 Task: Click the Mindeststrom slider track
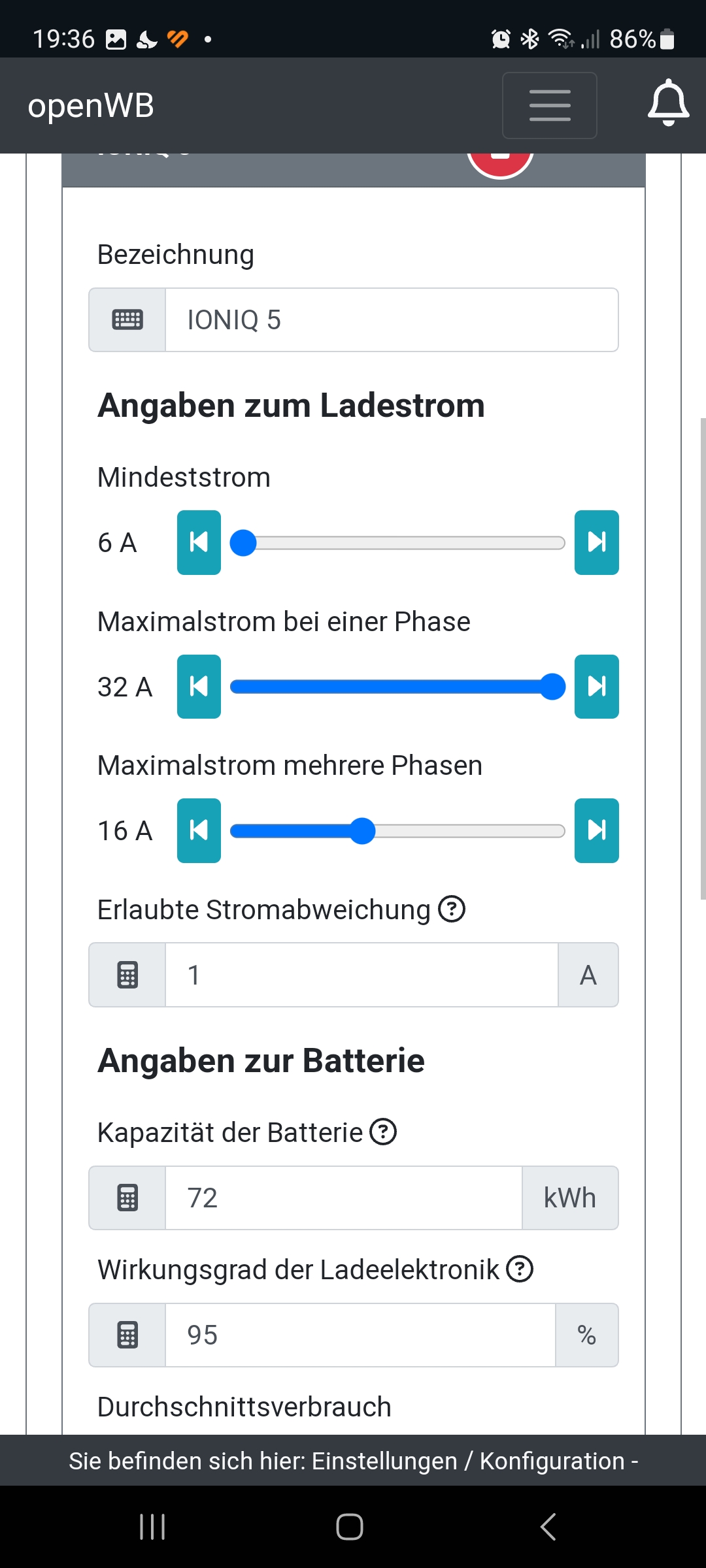coord(397,543)
